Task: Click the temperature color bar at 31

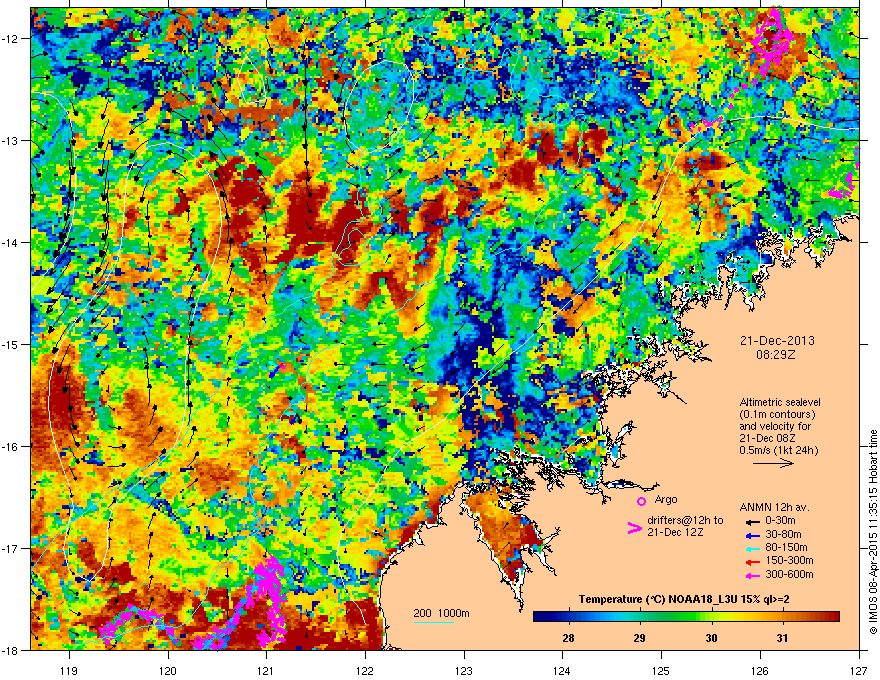Action: (x=782, y=617)
